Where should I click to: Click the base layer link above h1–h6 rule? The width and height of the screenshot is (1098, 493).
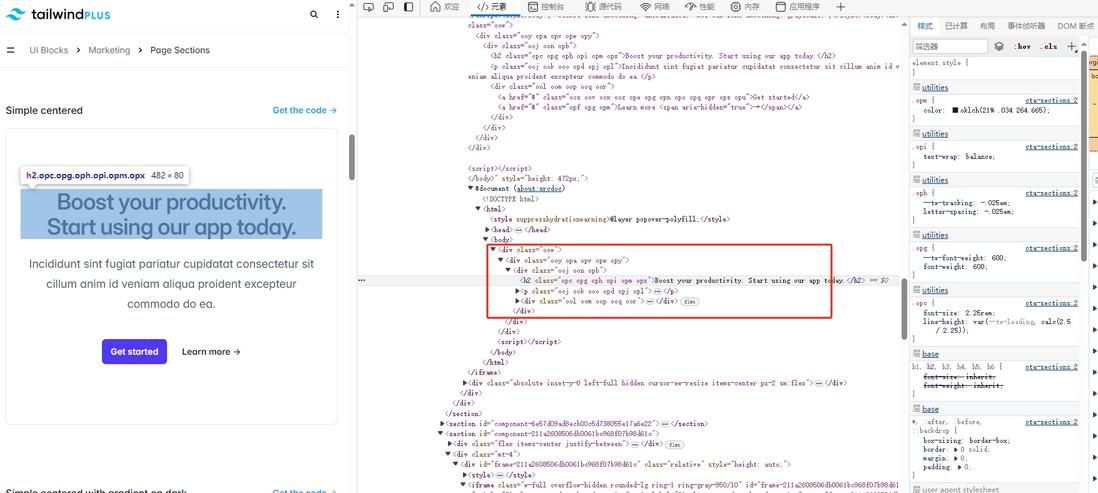click(x=931, y=354)
